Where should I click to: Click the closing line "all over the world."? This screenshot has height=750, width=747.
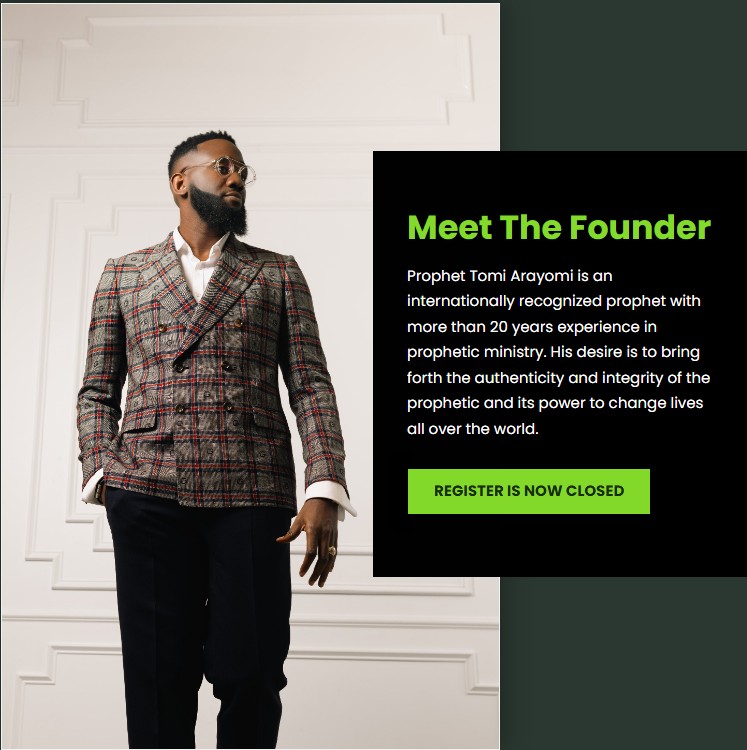472,429
